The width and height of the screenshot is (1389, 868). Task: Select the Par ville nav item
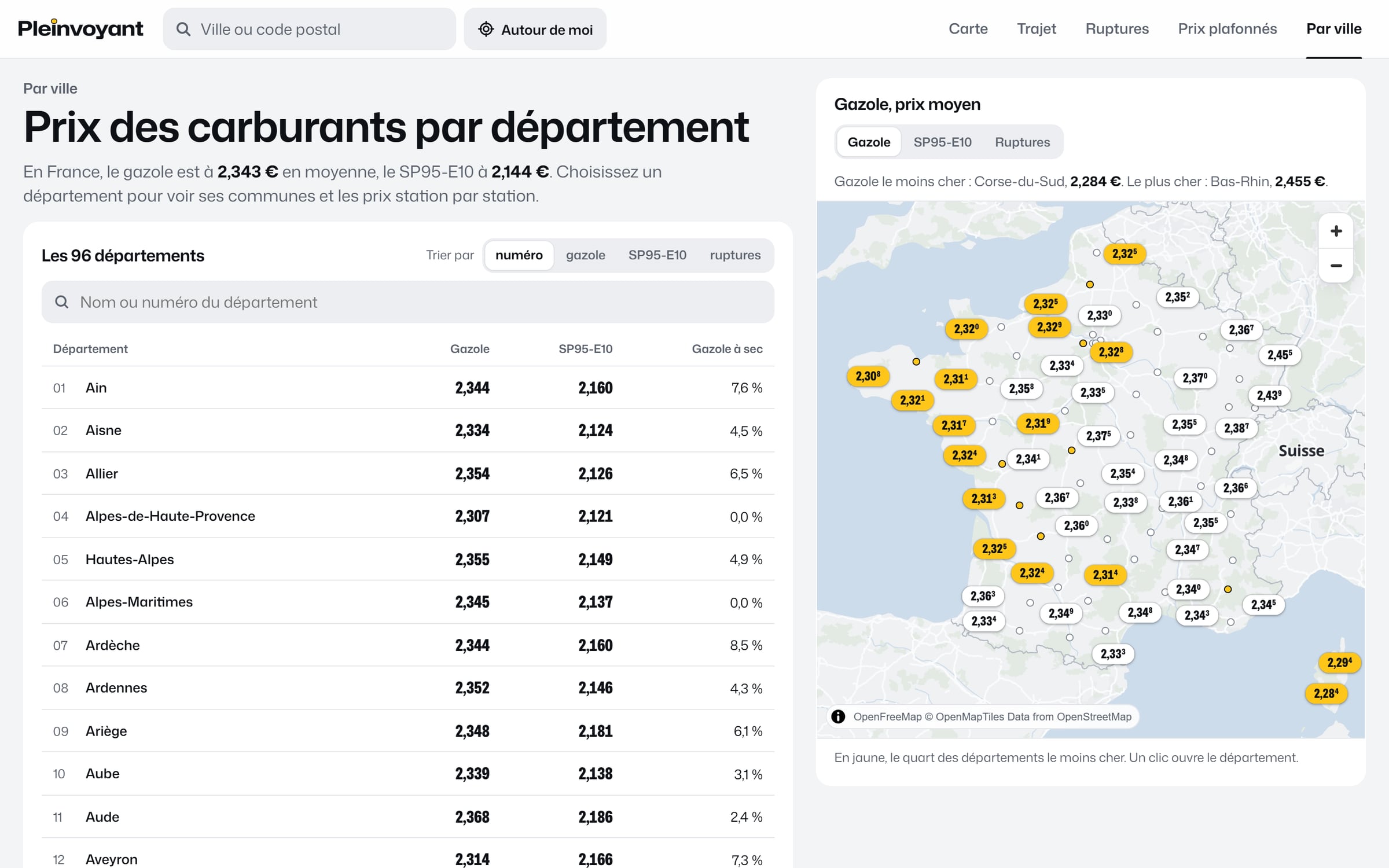[x=1333, y=29]
